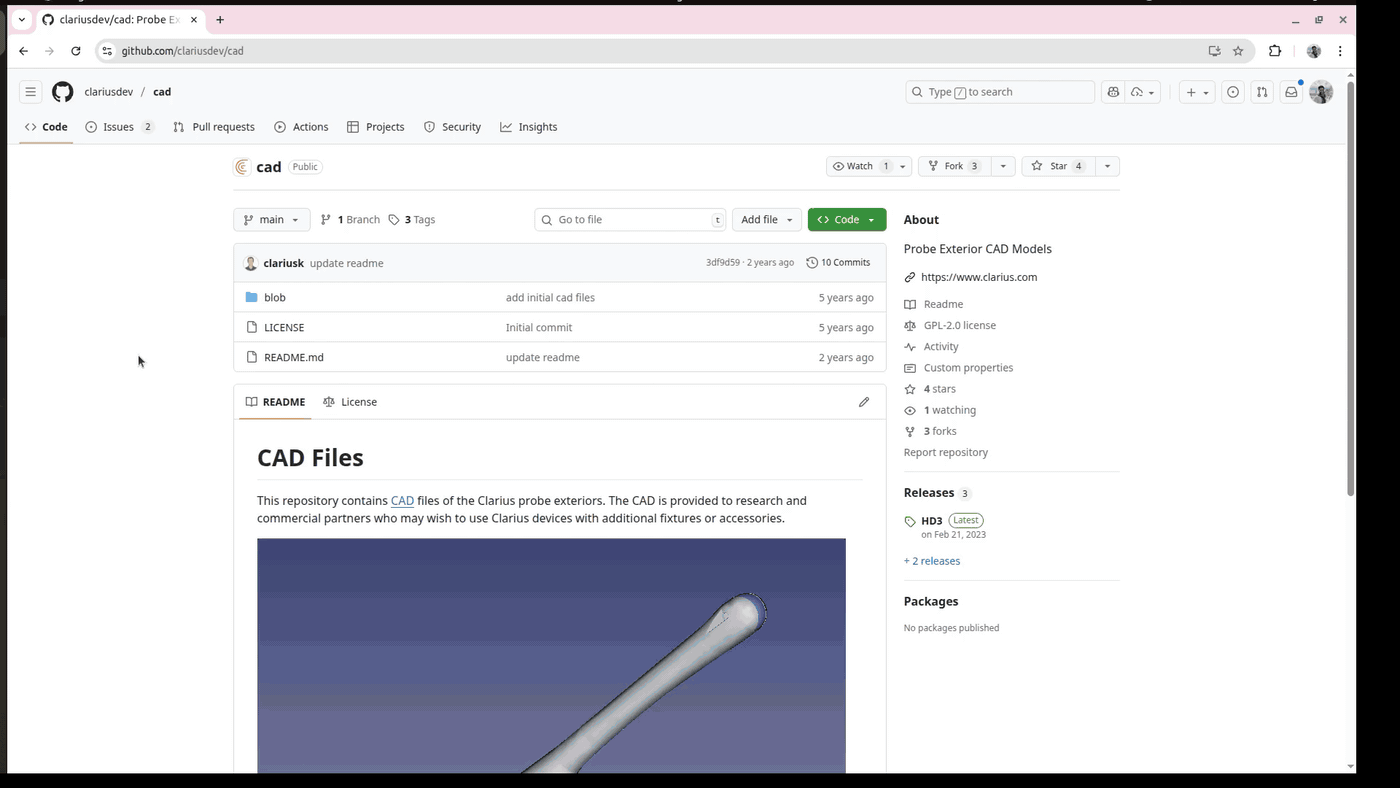The width and height of the screenshot is (1400, 788).
Task: Open the HD3 latest release
Action: click(932, 521)
